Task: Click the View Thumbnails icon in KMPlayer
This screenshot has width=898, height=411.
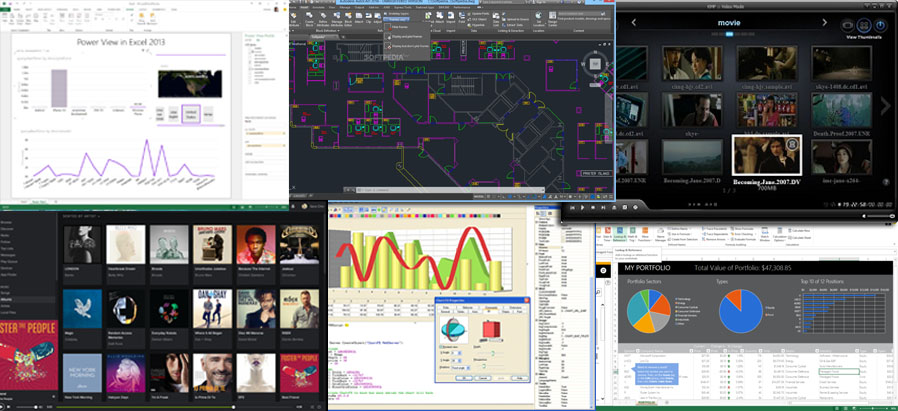Action: pos(864,25)
